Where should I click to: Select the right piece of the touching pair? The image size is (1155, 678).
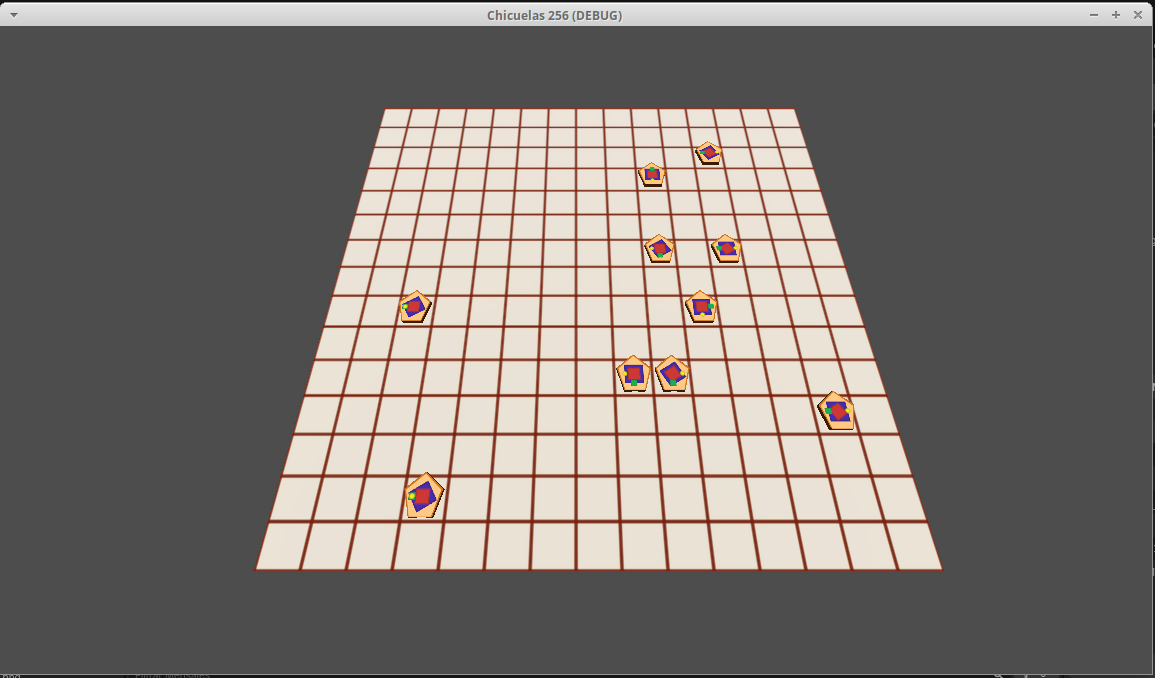(672, 374)
